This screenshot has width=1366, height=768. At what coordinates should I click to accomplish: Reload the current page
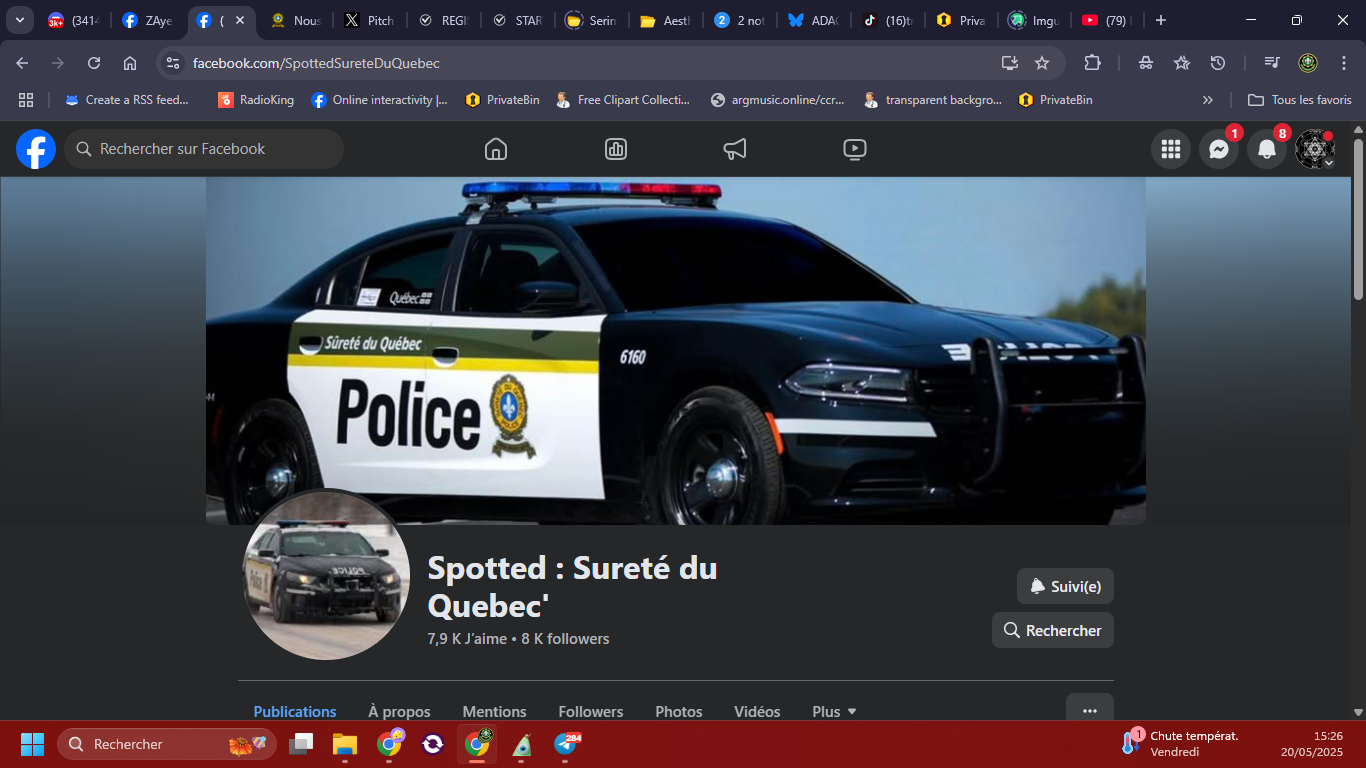(94, 63)
